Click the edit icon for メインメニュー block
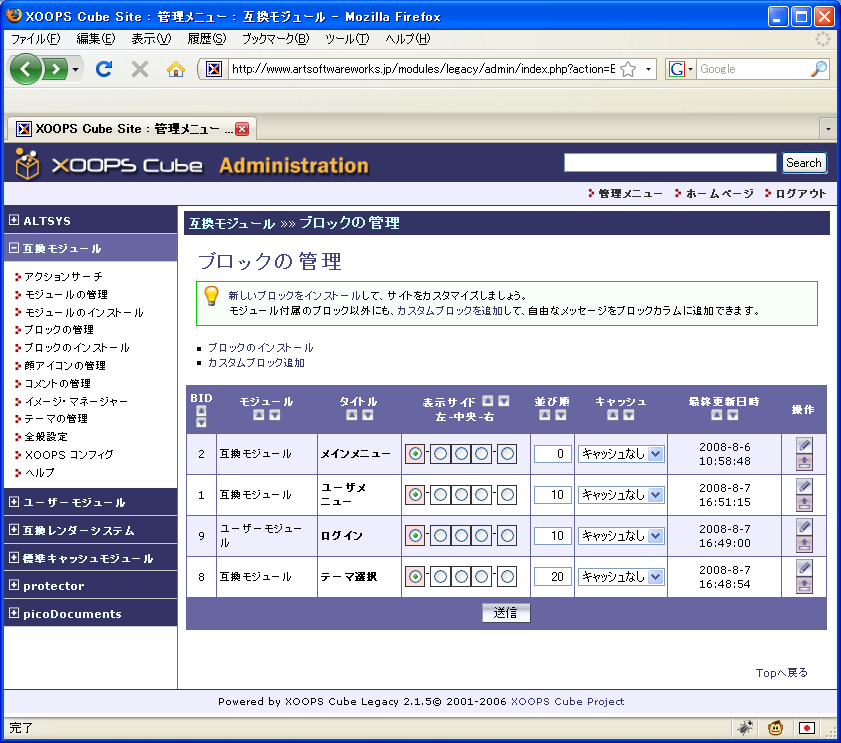 tap(804, 445)
